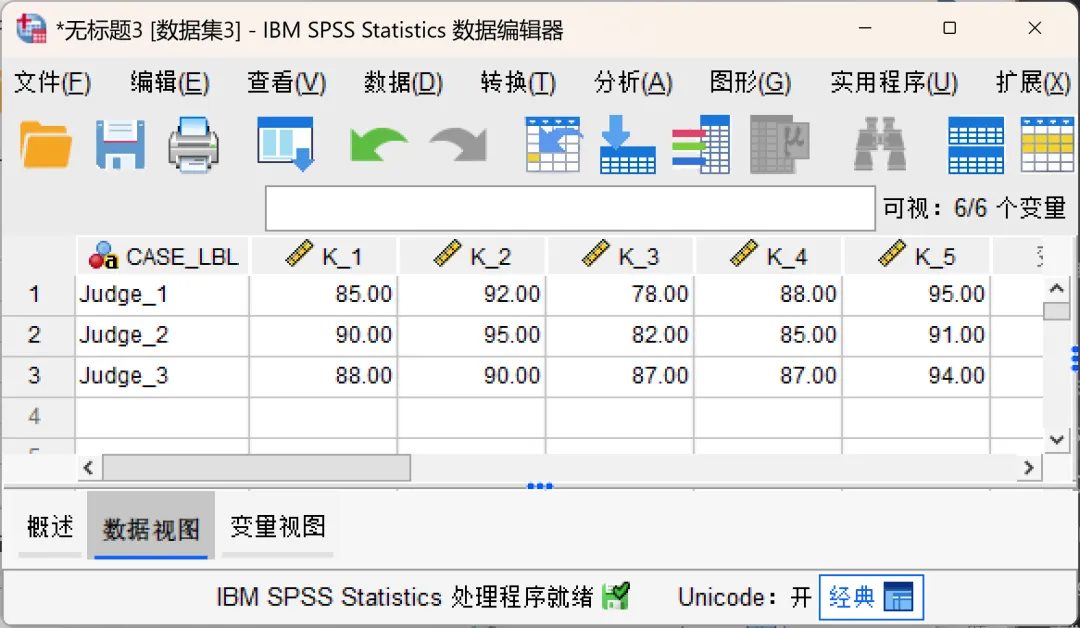This screenshot has height=628, width=1080.
Task: Open the 文件(F) menu
Action: coord(52,83)
